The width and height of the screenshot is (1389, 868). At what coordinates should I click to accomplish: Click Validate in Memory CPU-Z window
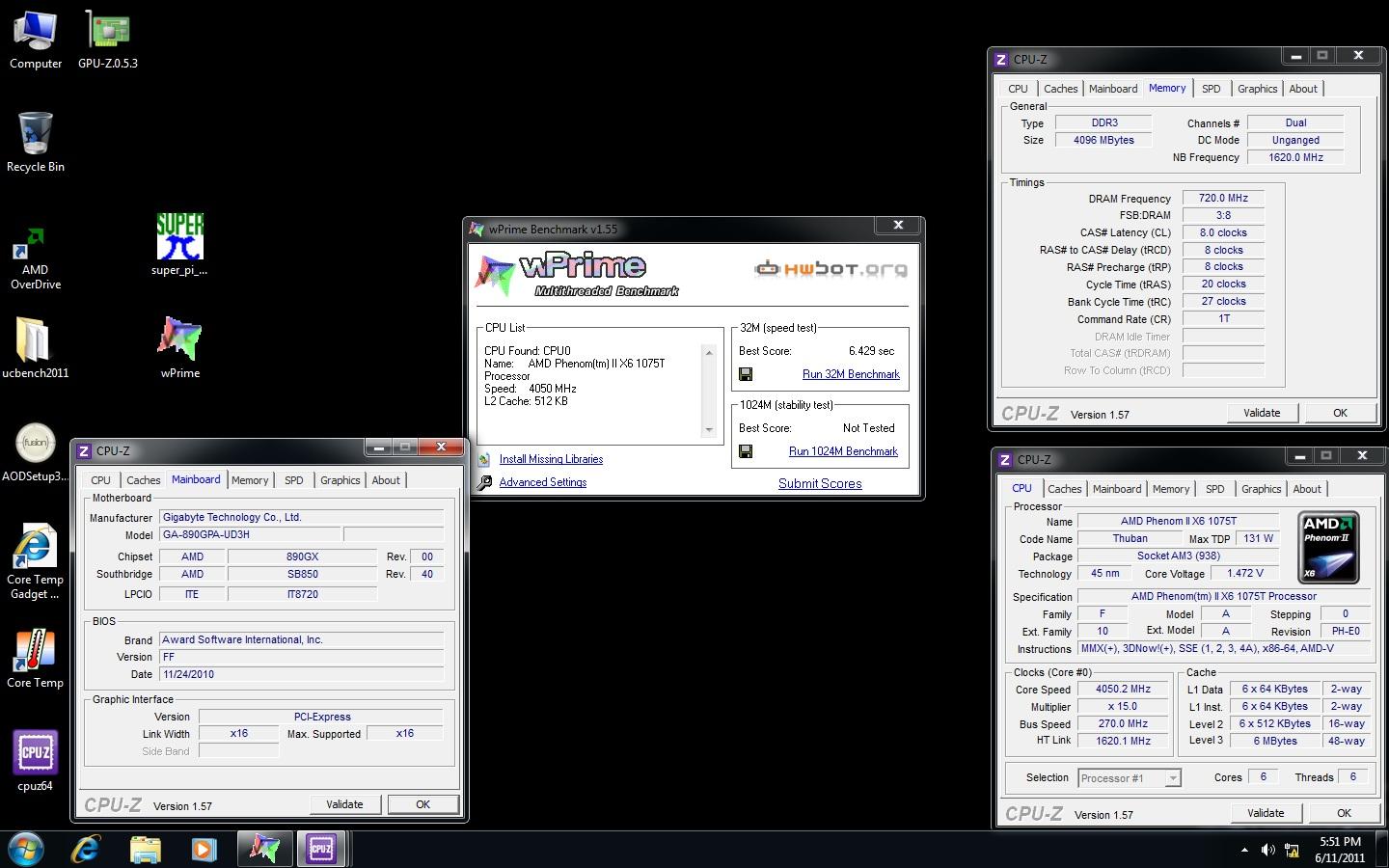tap(1262, 413)
